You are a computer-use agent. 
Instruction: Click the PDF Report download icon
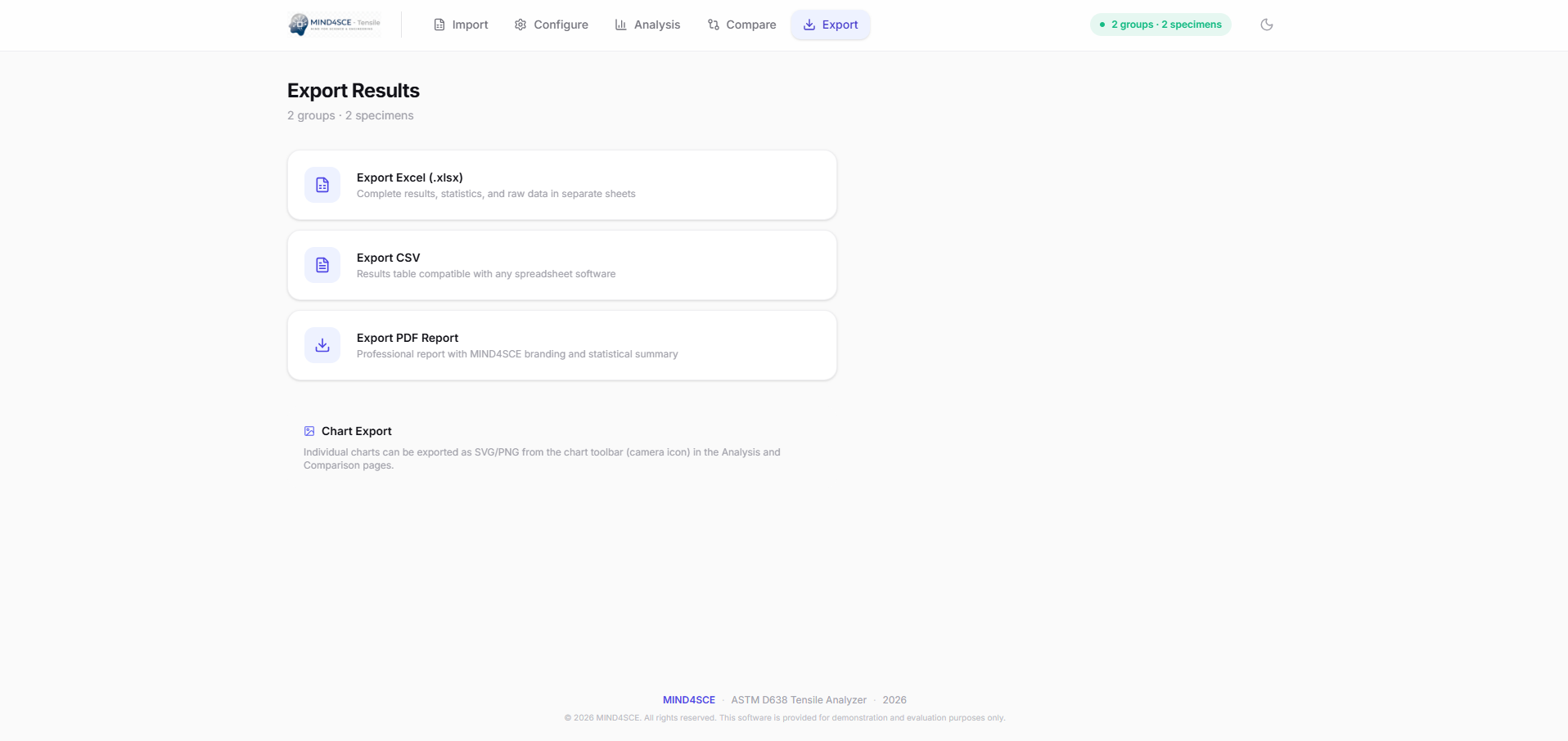tap(322, 344)
